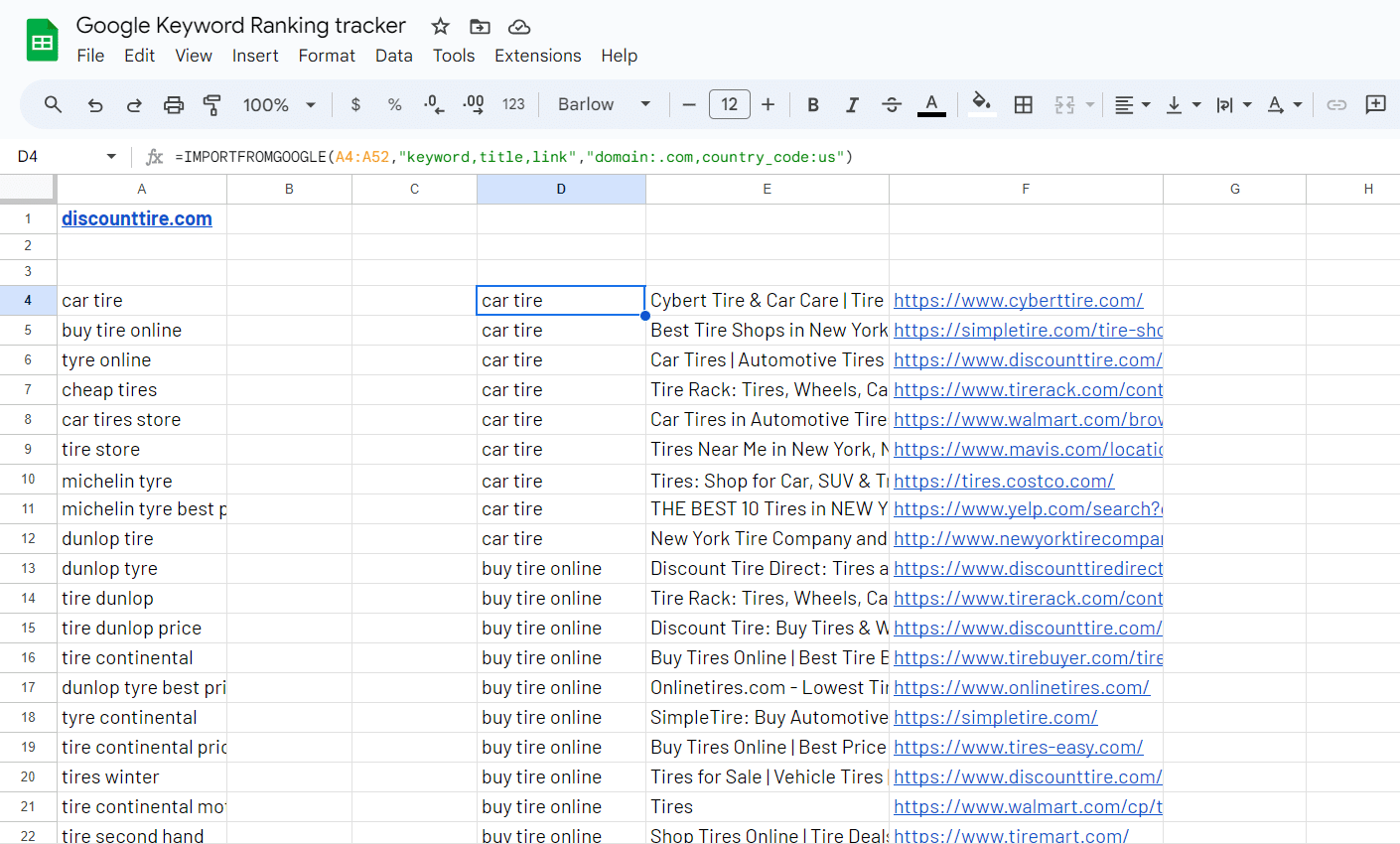
Task: Toggle bold formatting
Action: 813,105
